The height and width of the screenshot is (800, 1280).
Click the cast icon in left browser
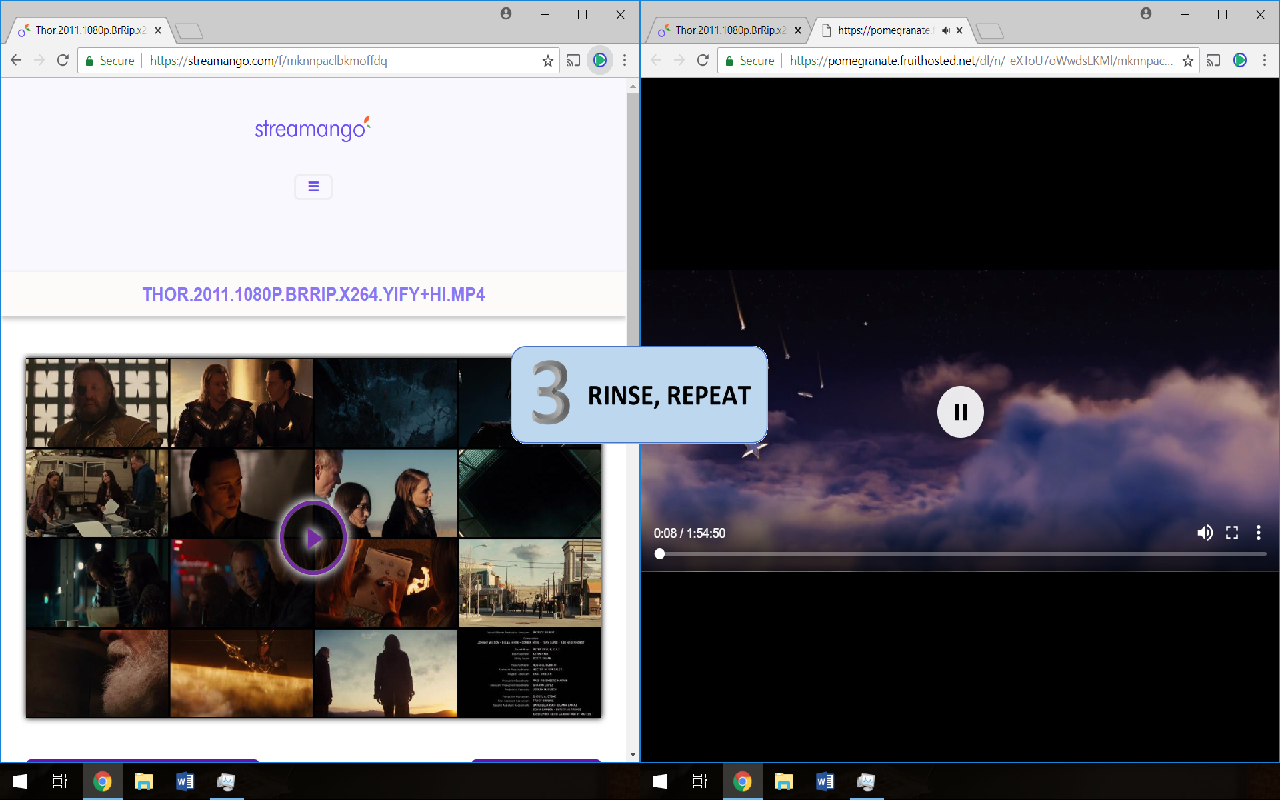[x=574, y=61]
